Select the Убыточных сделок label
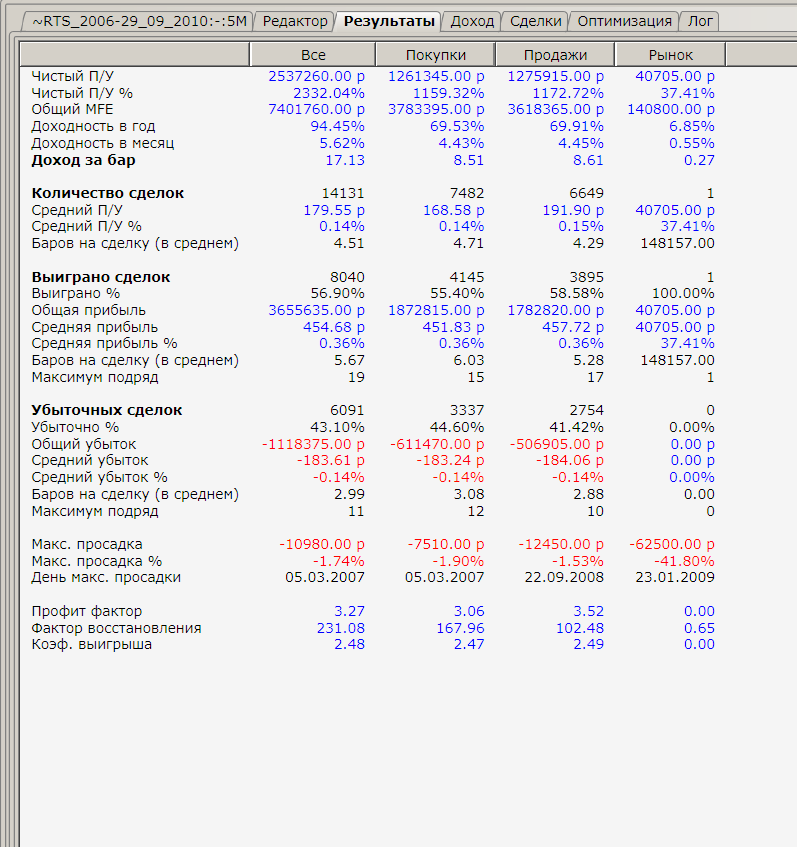797x847 pixels. [x=107, y=411]
